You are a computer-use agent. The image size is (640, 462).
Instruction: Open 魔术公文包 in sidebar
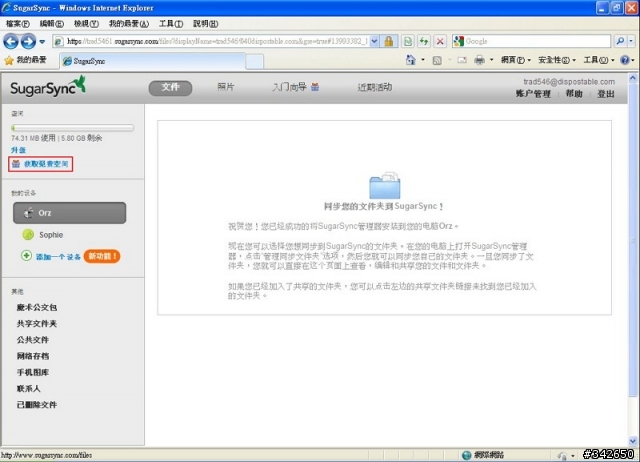[x=37, y=307]
